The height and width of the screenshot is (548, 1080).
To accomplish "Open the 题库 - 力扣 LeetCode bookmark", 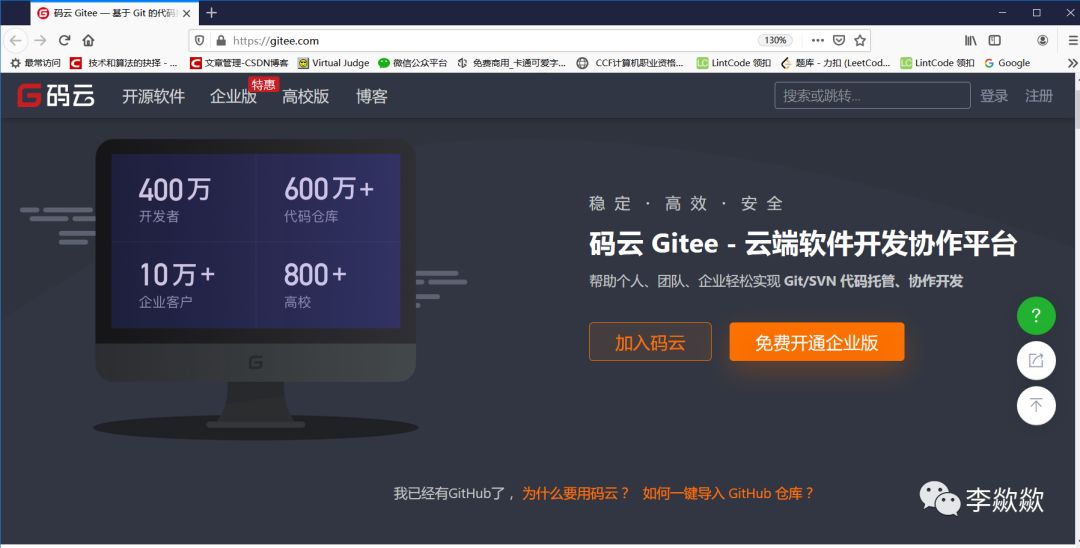I will click(x=835, y=63).
